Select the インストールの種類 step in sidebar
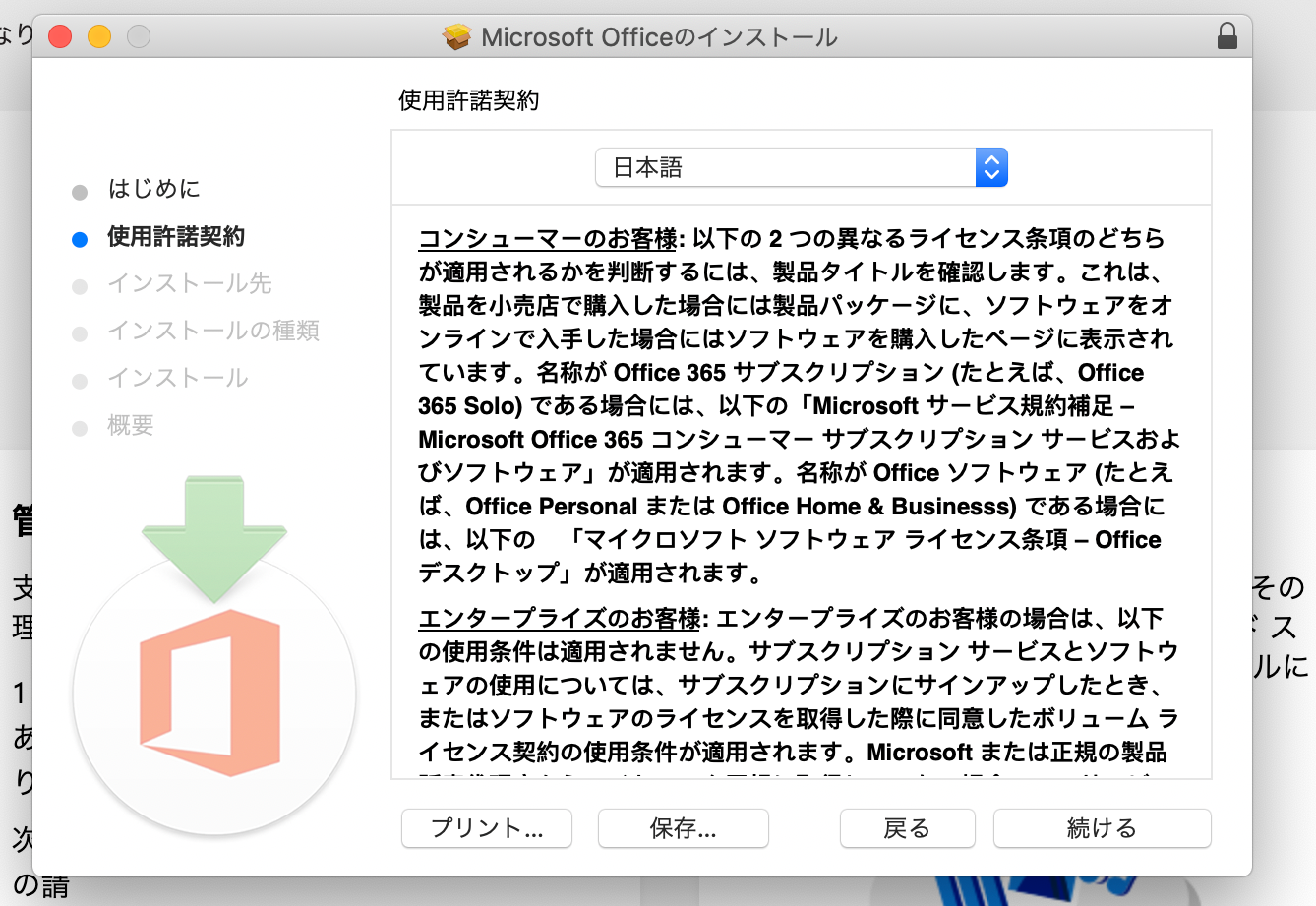 [213, 331]
